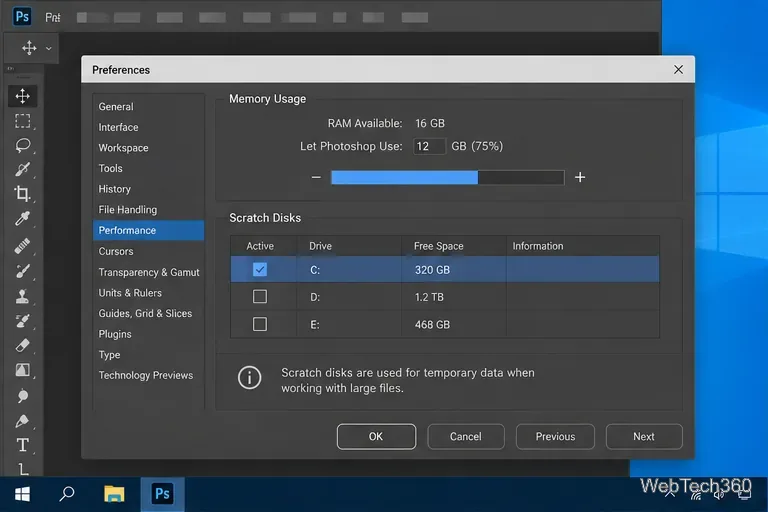Screen dimensions: 768x512
Task: Click Photoshop icon in the taskbar
Action: tap(162, 494)
